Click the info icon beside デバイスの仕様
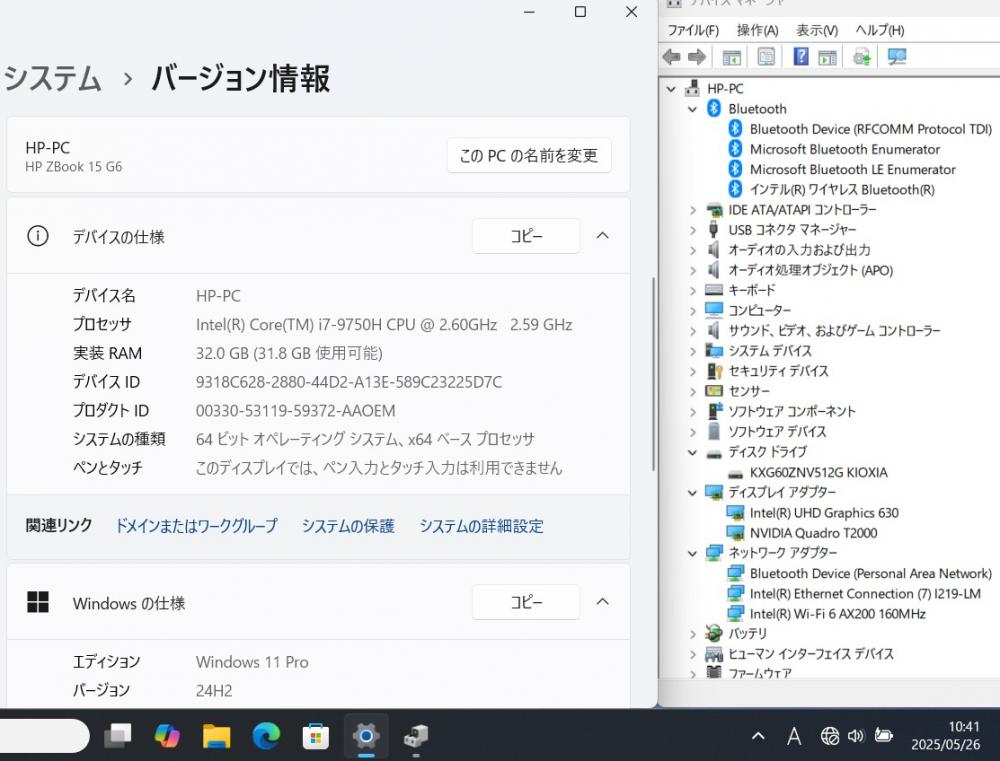 (38, 236)
